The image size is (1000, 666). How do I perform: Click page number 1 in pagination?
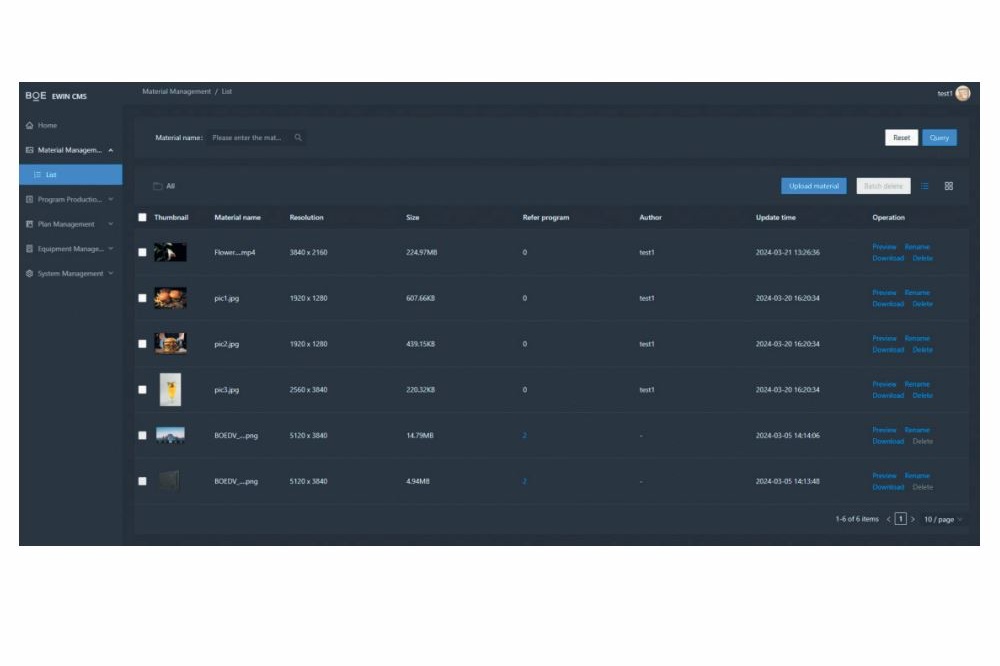click(x=901, y=519)
